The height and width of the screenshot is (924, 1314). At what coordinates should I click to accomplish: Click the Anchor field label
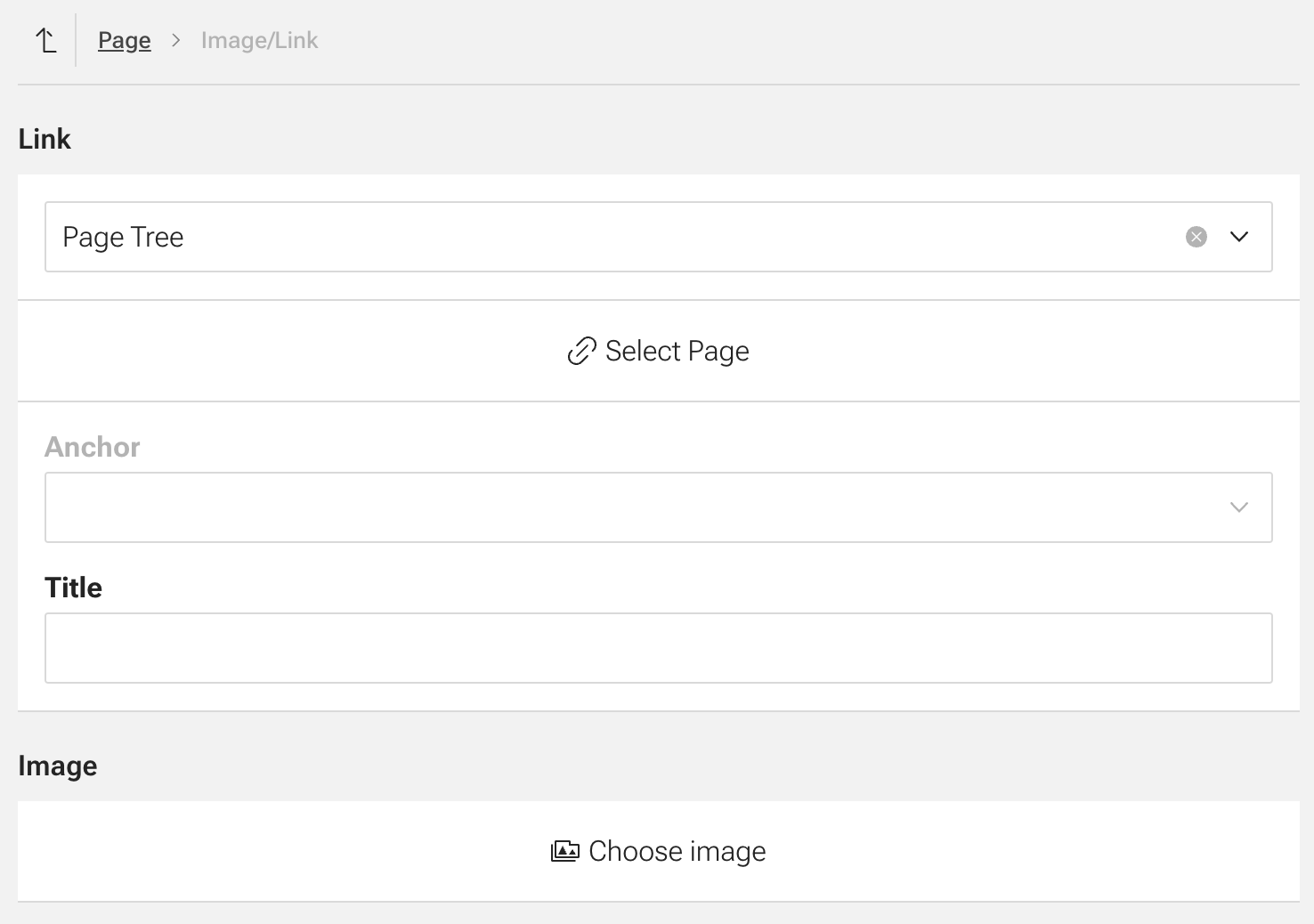click(93, 447)
